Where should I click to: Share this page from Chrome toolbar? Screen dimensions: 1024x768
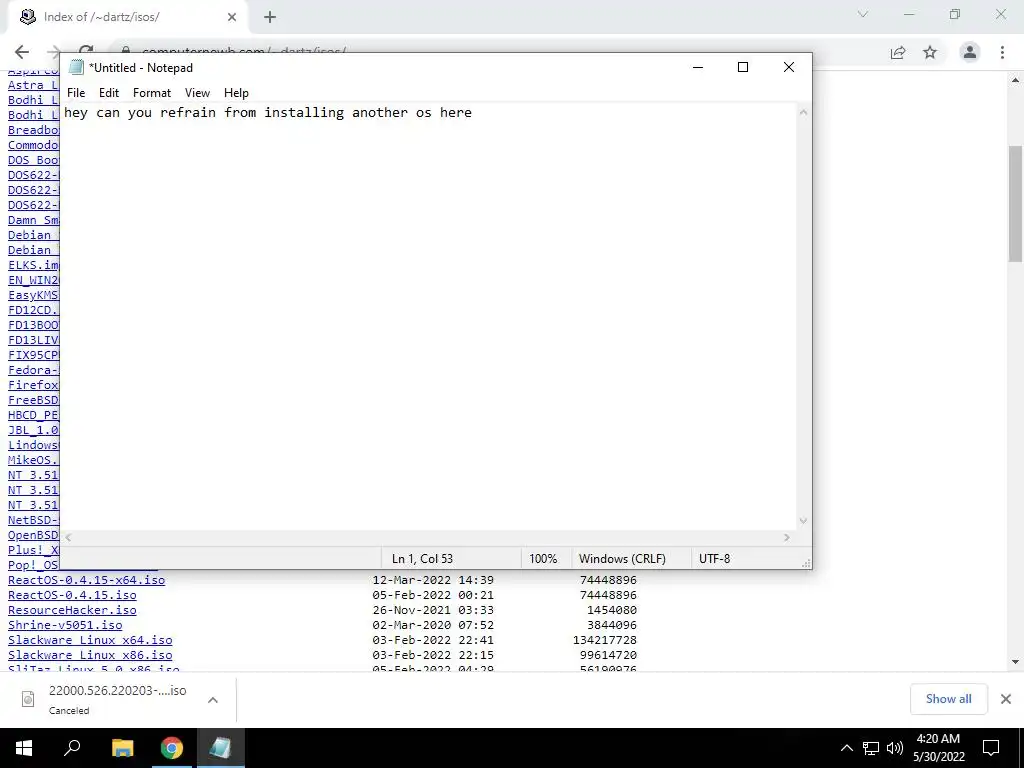click(898, 52)
